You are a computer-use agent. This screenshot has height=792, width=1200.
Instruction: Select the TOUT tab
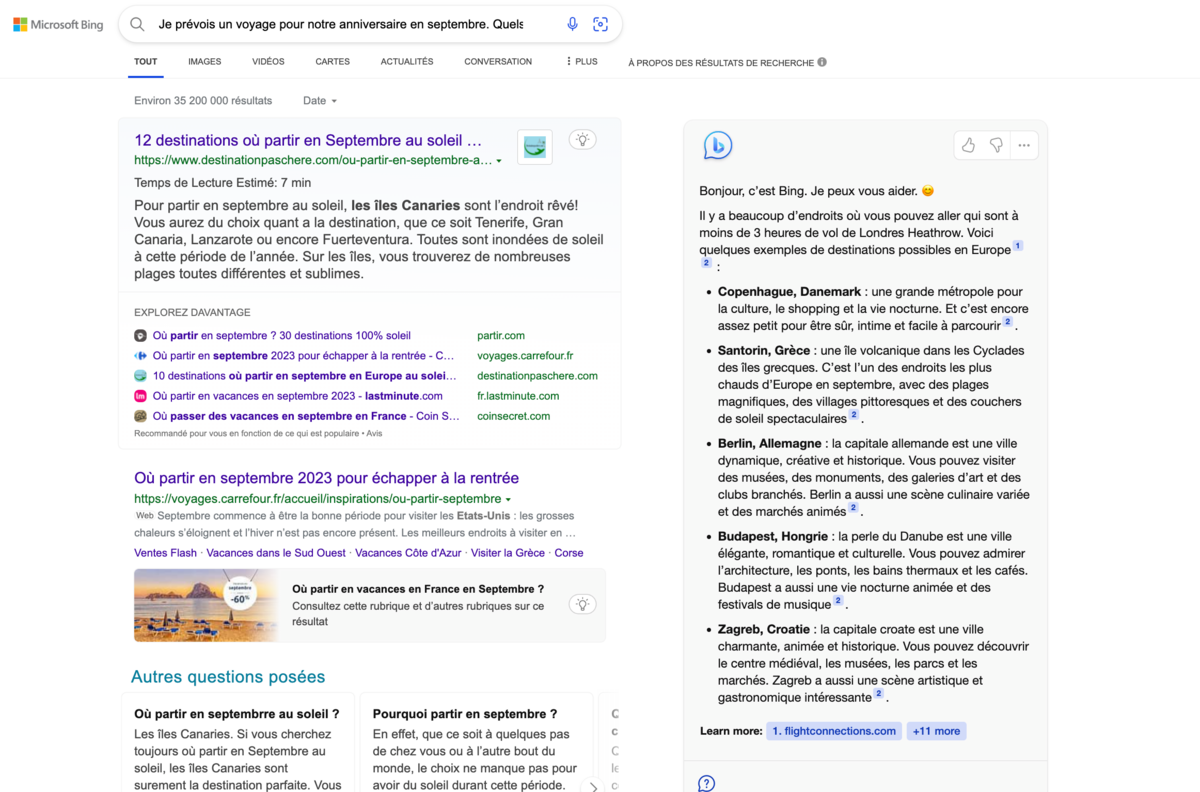146,62
